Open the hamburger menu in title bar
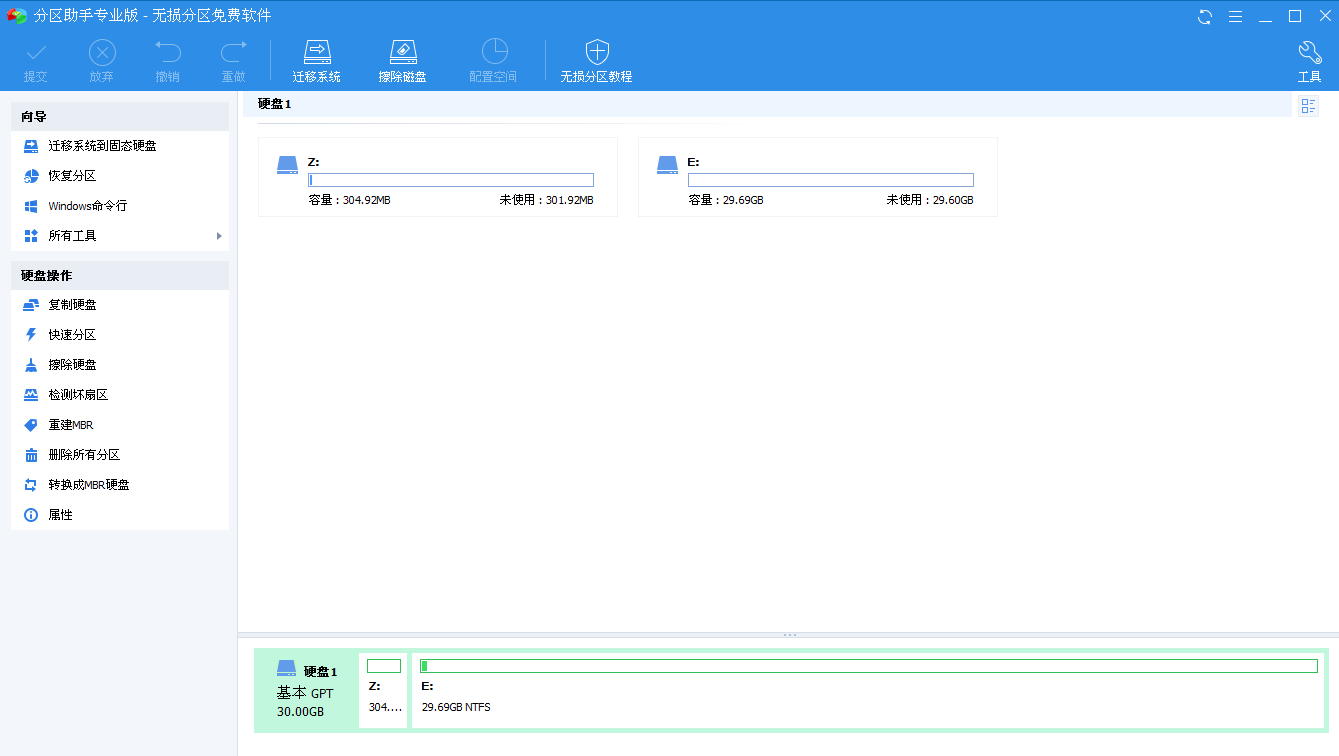This screenshot has width=1339, height=756. (1235, 16)
